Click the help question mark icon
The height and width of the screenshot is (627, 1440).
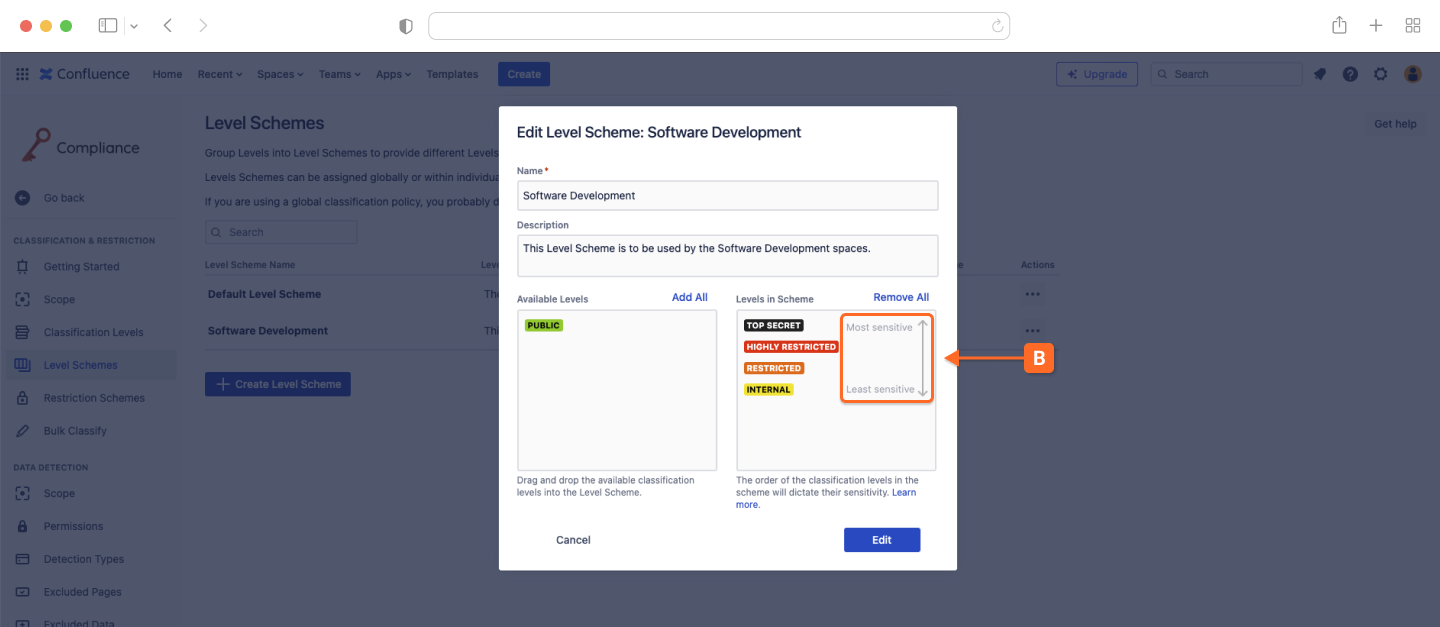pos(1350,74)
